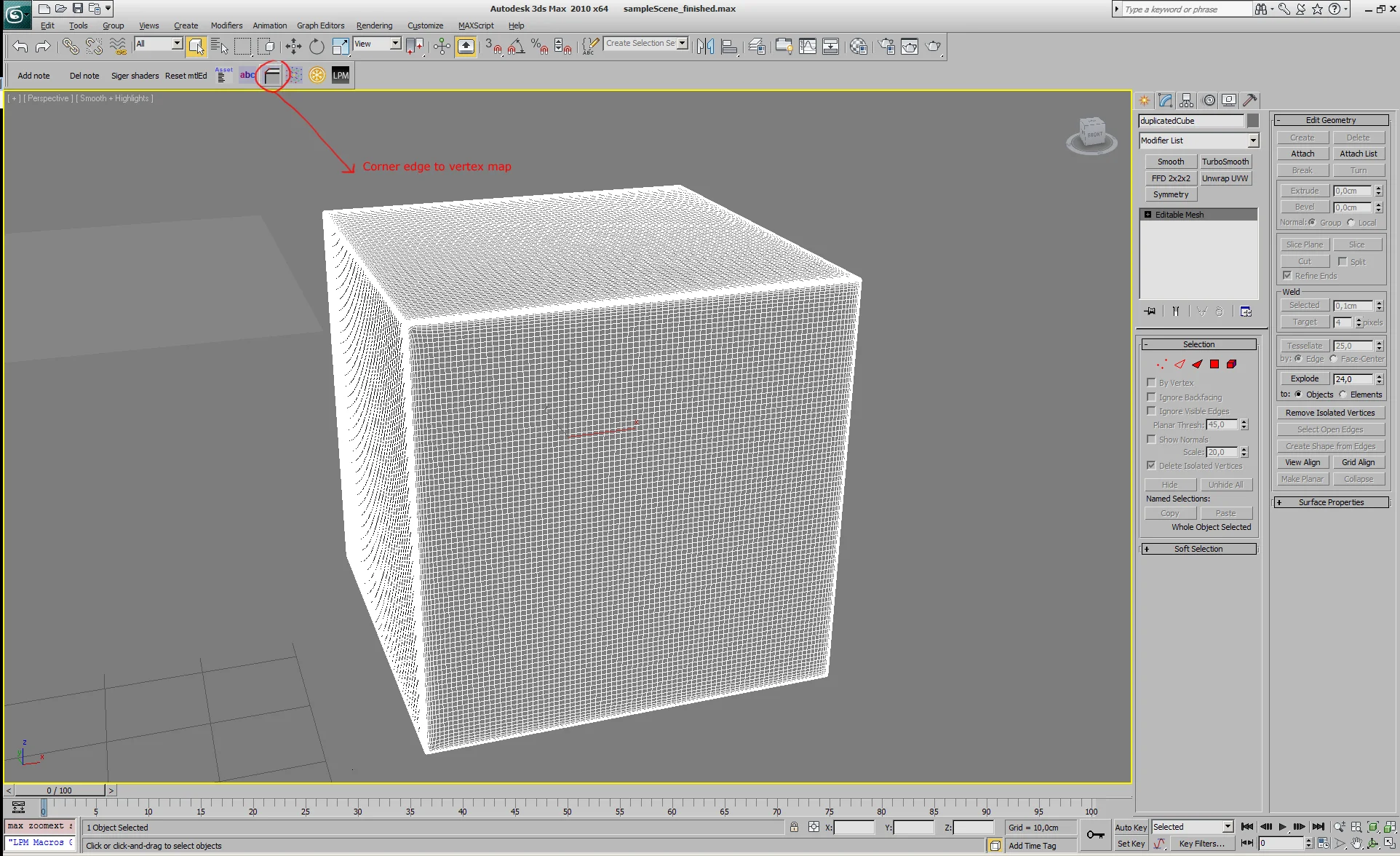Click the Play Animation button

click(1282, 827)
